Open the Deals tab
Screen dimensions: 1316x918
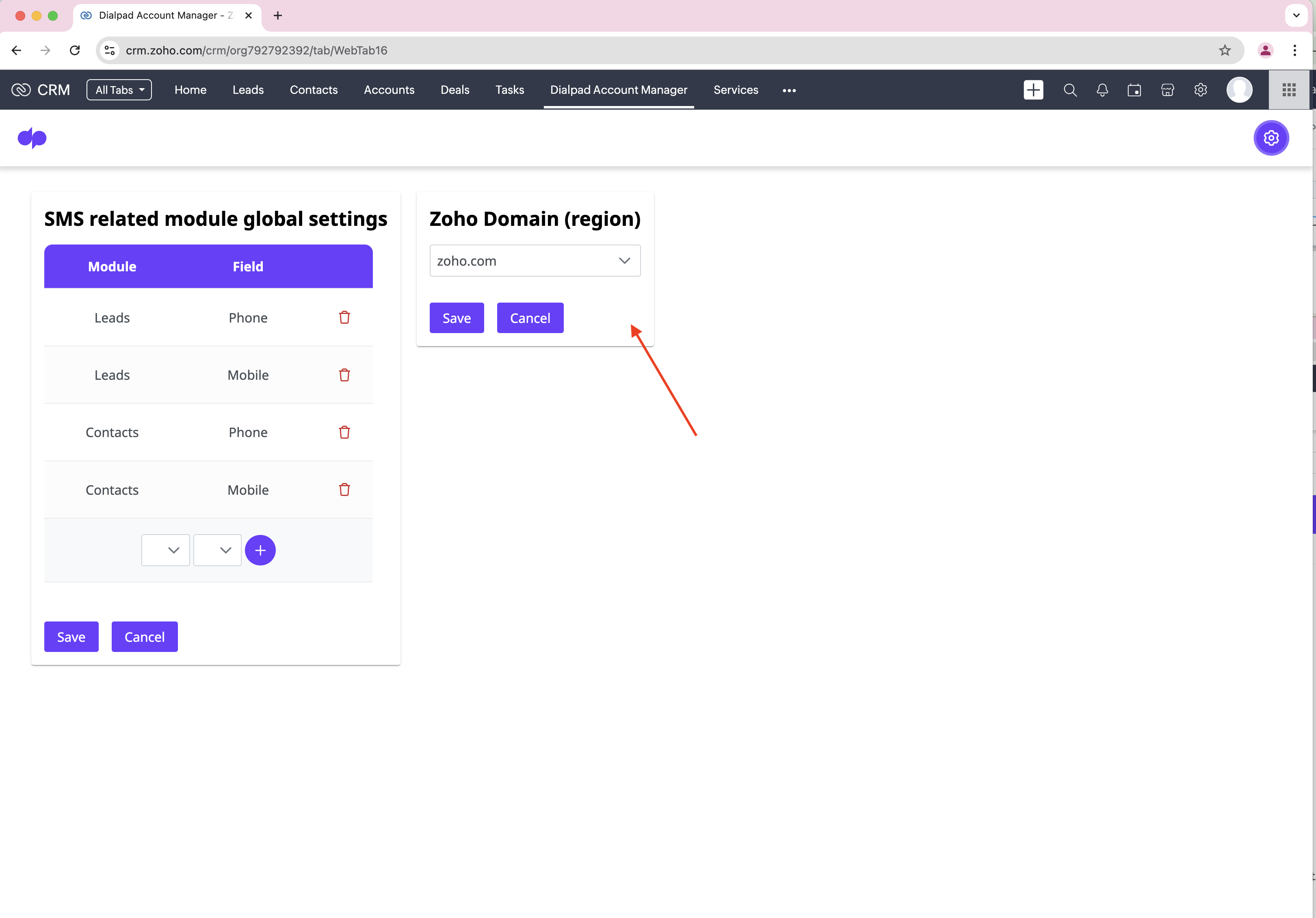point(455,90)
